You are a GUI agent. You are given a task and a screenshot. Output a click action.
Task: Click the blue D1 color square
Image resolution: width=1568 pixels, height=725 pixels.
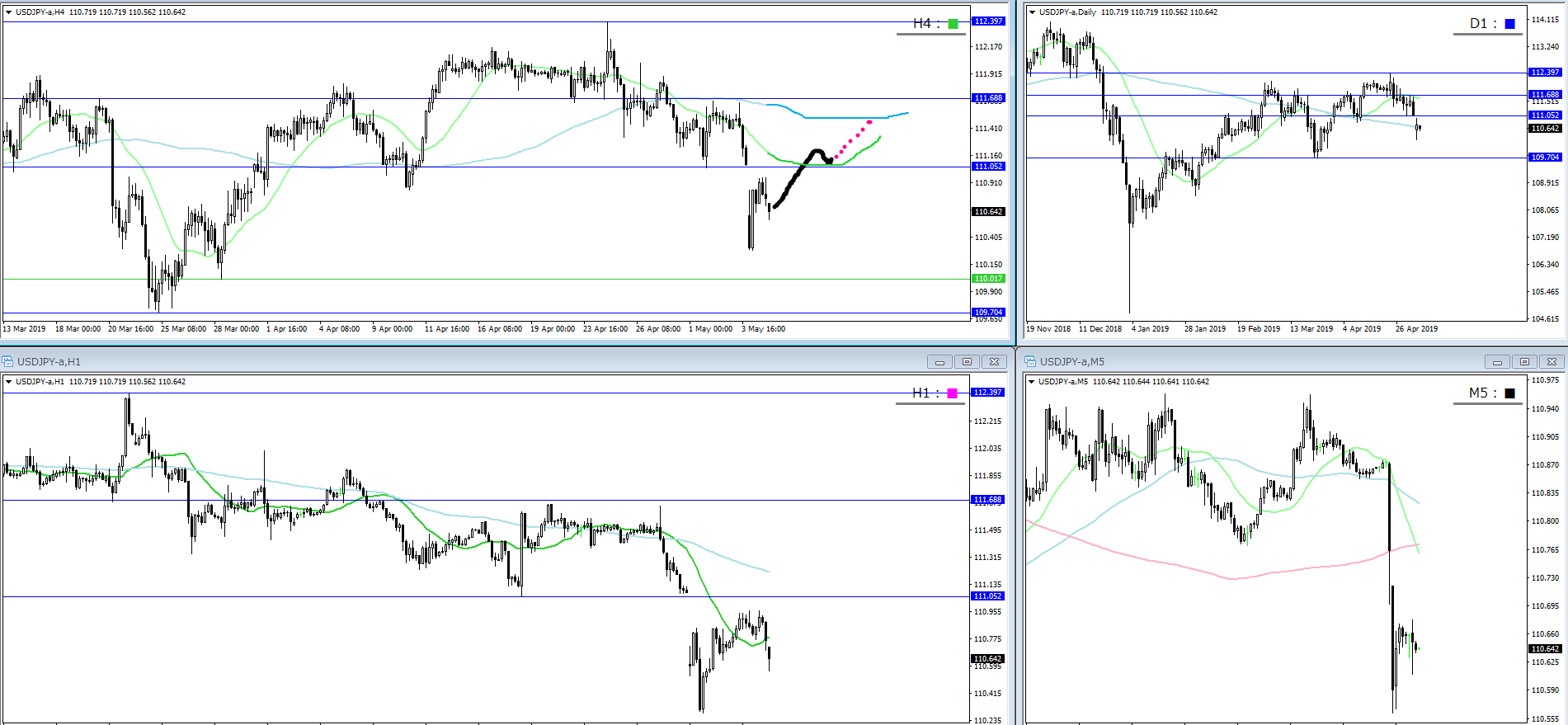pos(1510,24)
